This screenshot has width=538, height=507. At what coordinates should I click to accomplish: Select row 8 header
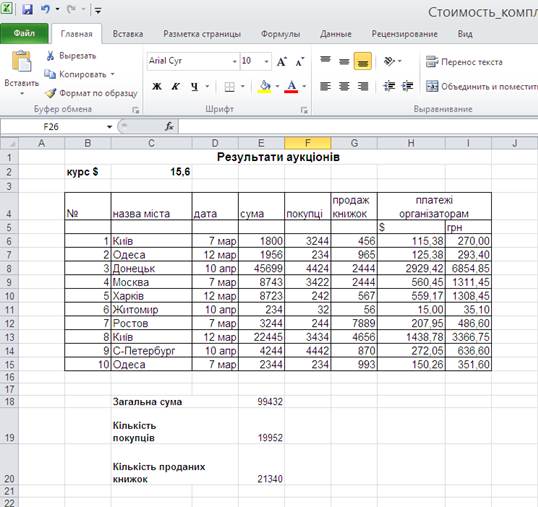click(x=9, y=268)
